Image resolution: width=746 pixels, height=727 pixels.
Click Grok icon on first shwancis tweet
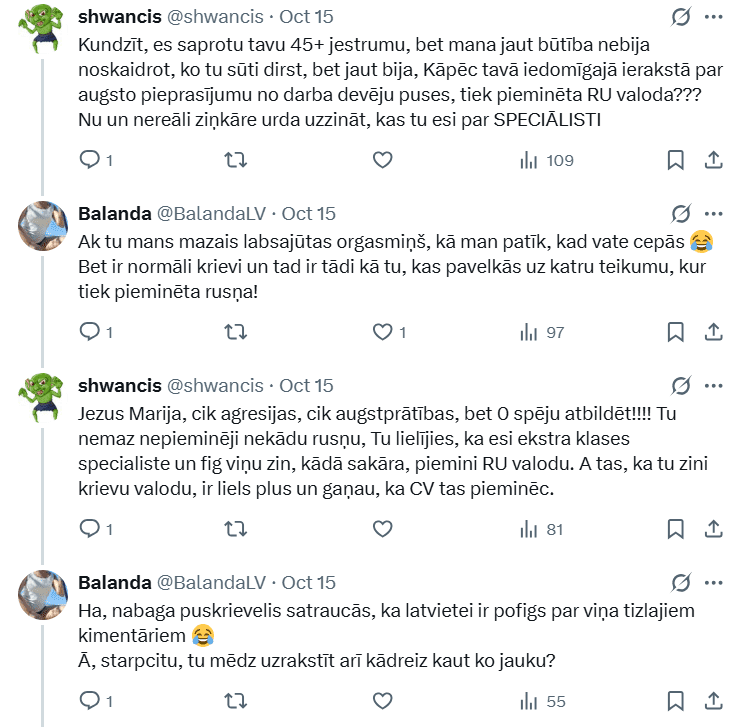[x=680, y=17]
